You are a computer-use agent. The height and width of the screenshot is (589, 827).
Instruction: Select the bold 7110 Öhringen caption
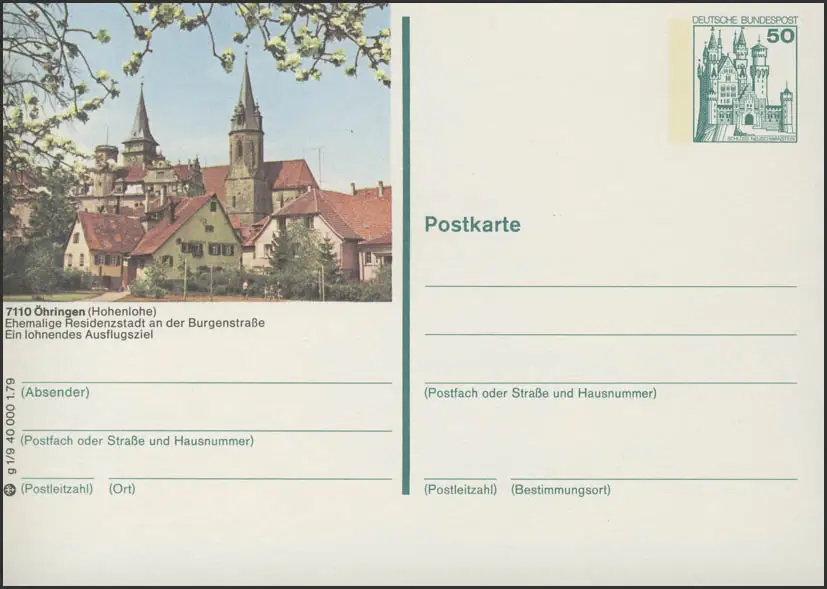coord(44,310)
